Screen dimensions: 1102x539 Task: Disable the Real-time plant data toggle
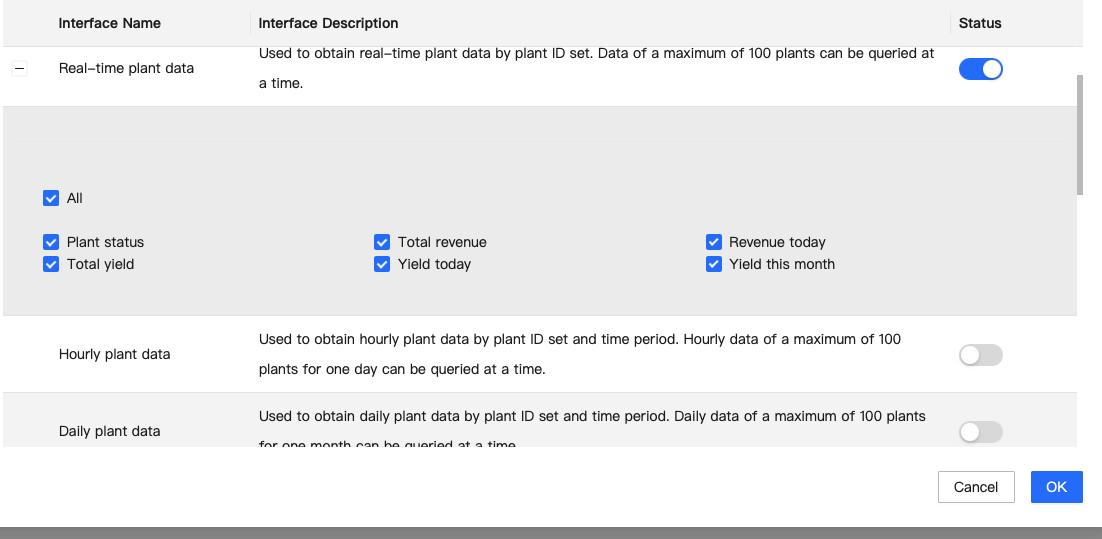(x=980, y=69)
